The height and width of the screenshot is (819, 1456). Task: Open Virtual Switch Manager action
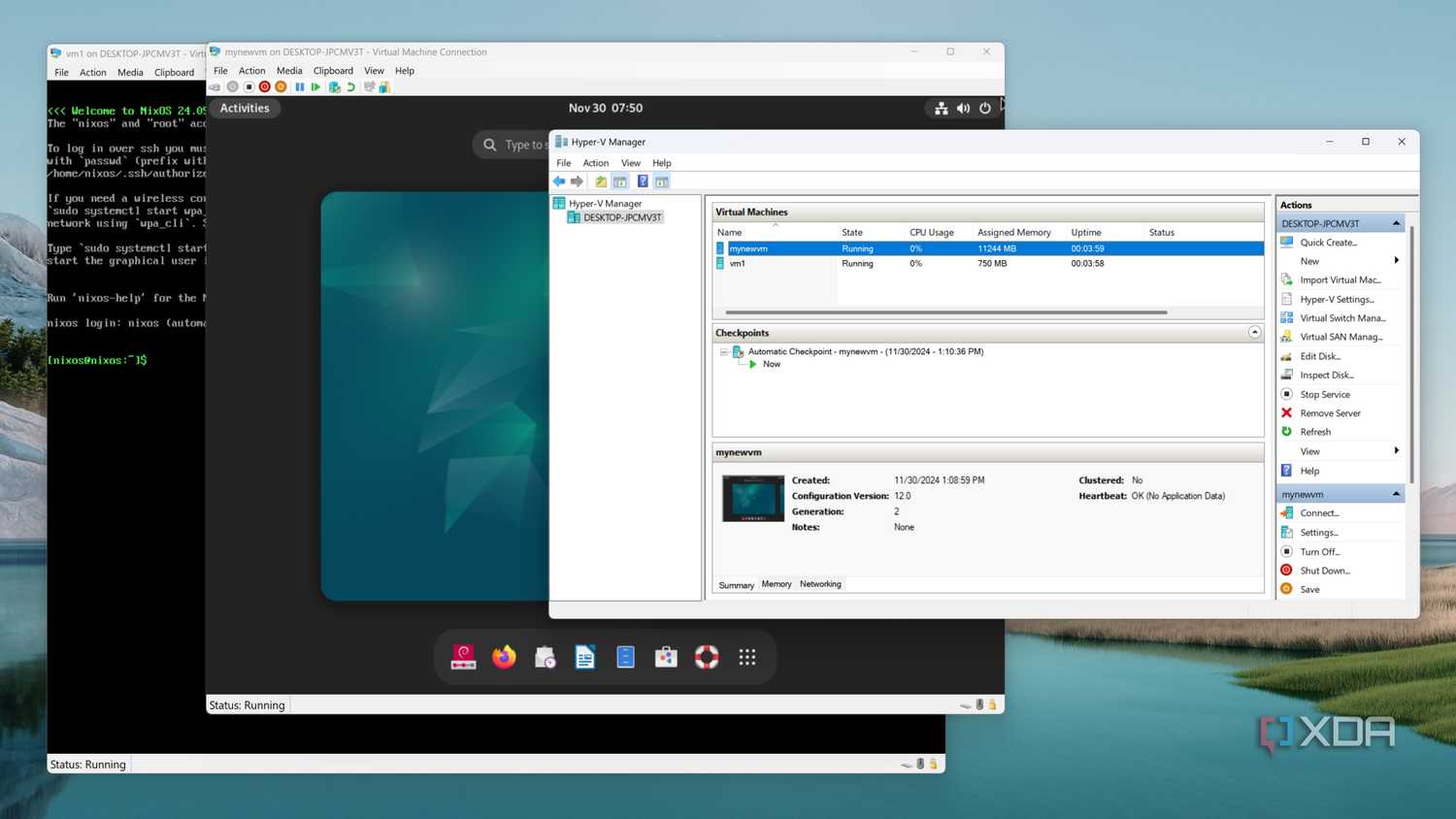point(1342,318)
